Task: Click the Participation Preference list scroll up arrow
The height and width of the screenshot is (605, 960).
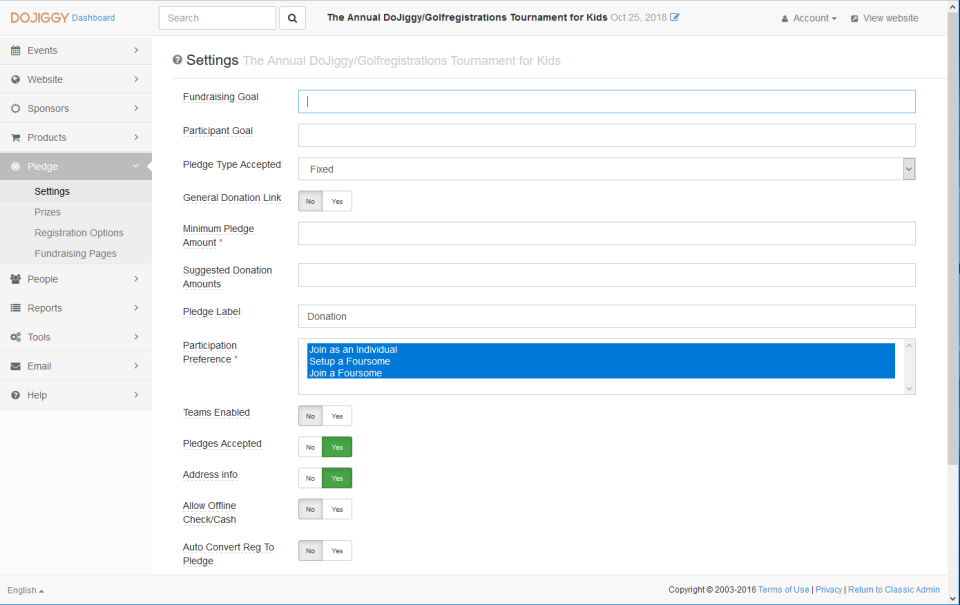Action: click(x=909, y=345)
